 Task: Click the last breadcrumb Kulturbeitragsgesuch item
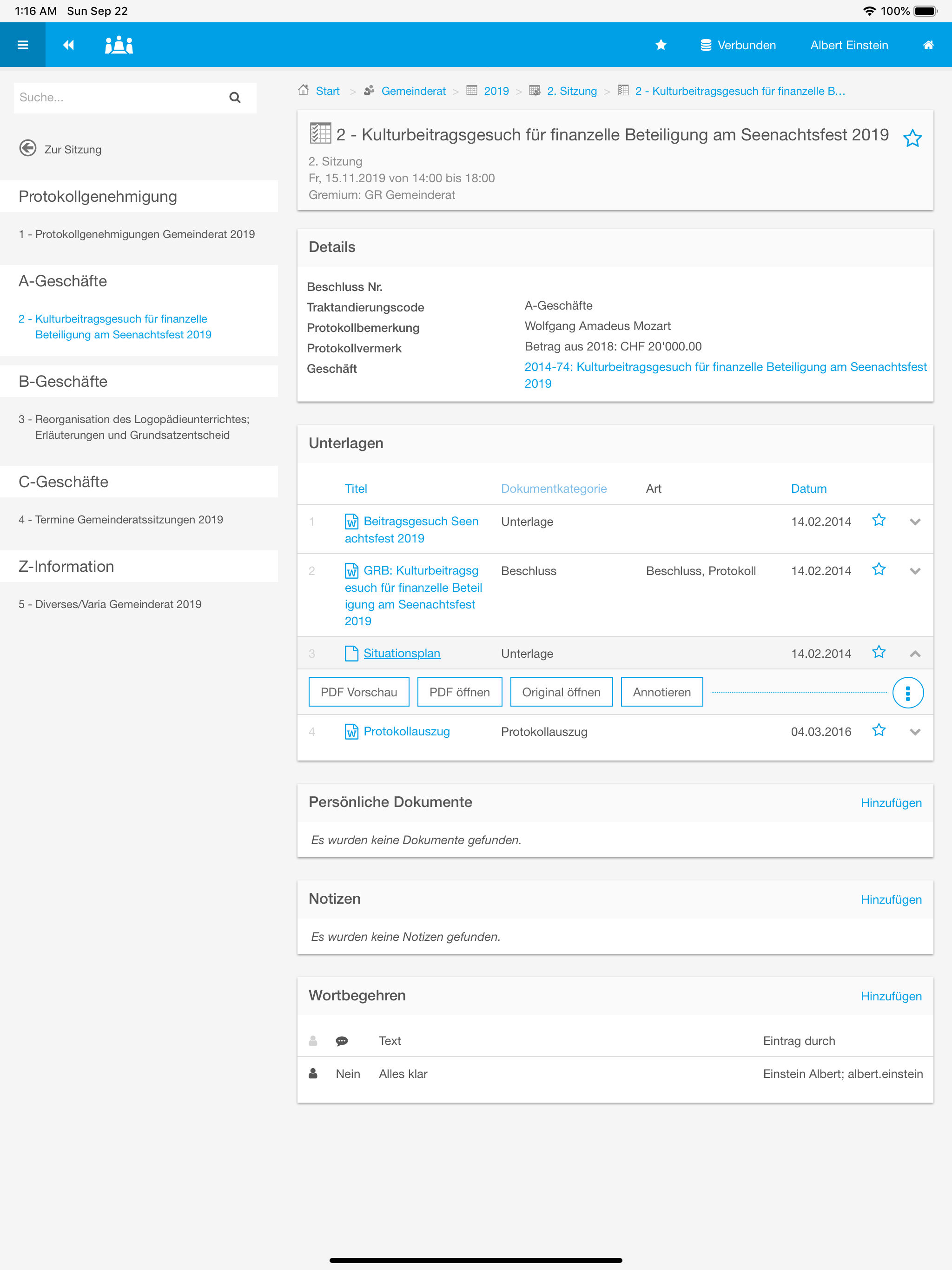pyautogui.click(x=740, y=91)
